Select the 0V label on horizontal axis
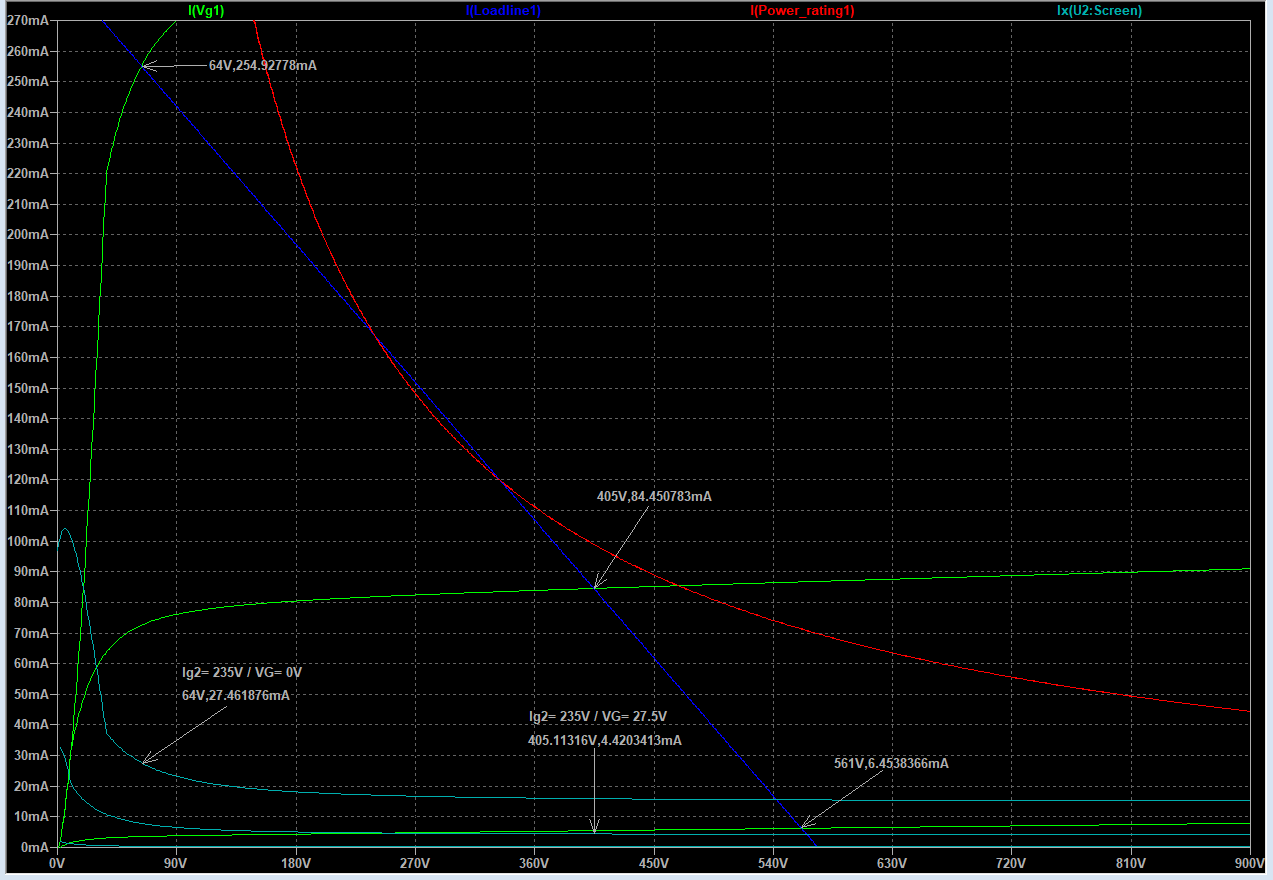This screenshot has width=1273, height=880. pos(57,863)
